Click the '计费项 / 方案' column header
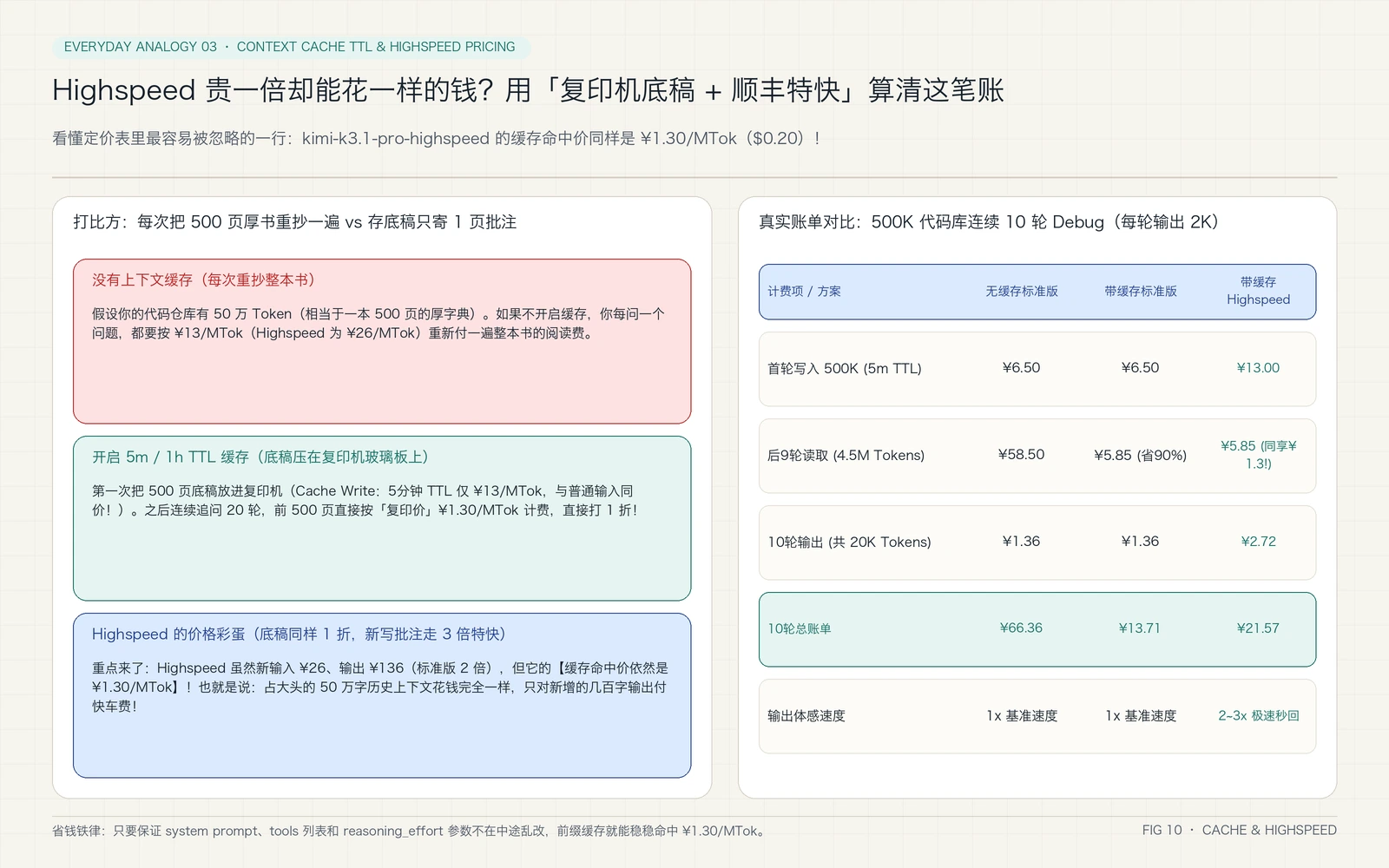1389x868 pixels. point(804,292)
